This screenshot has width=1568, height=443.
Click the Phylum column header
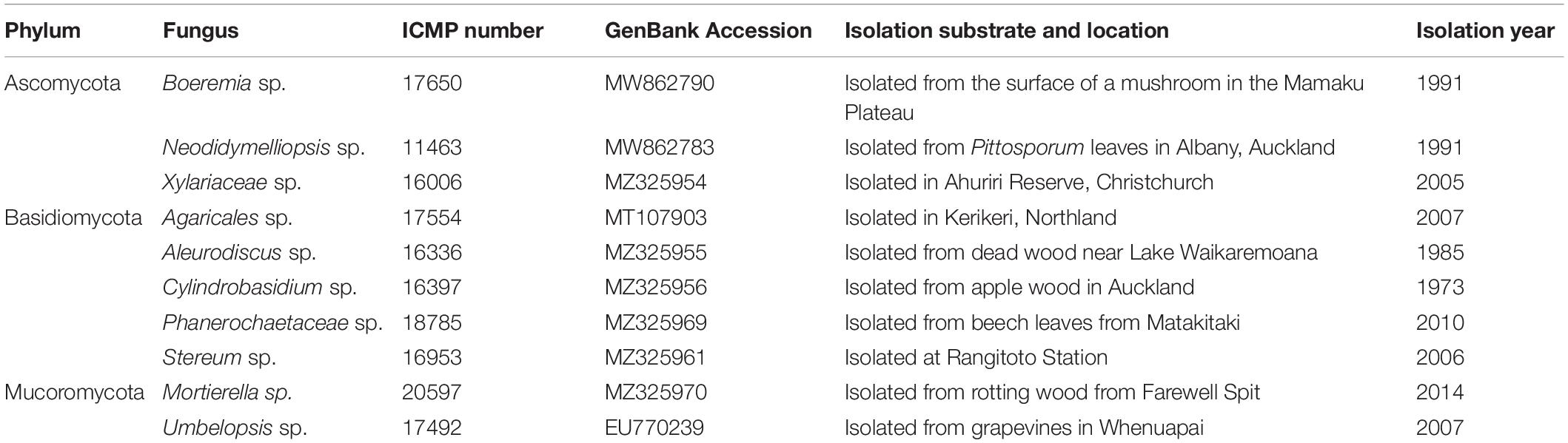pos(42,31)
